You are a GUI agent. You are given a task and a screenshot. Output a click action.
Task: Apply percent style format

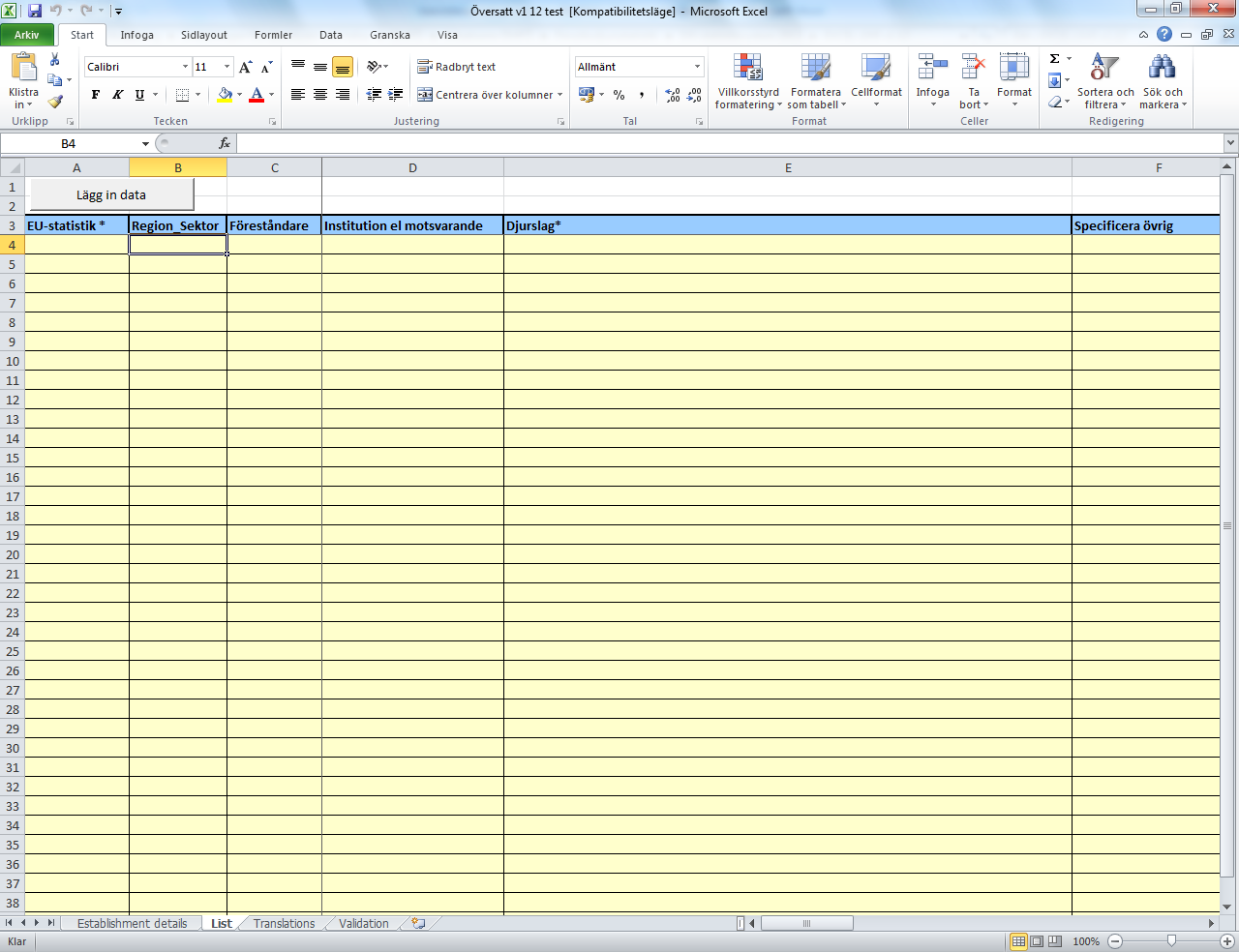coord(619,95)
